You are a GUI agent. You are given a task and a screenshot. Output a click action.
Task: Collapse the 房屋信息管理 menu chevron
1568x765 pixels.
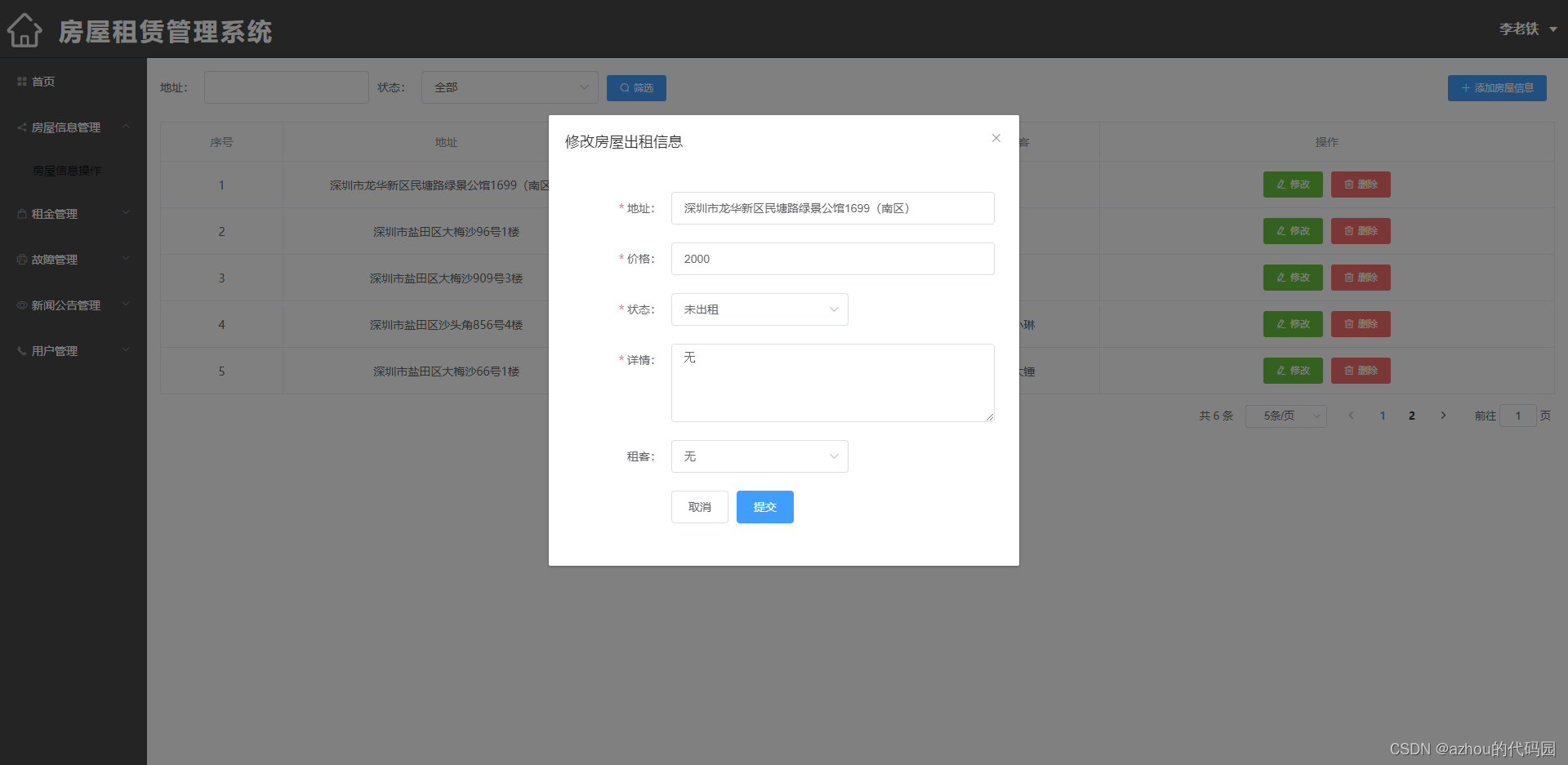click(x=126, y=127)
